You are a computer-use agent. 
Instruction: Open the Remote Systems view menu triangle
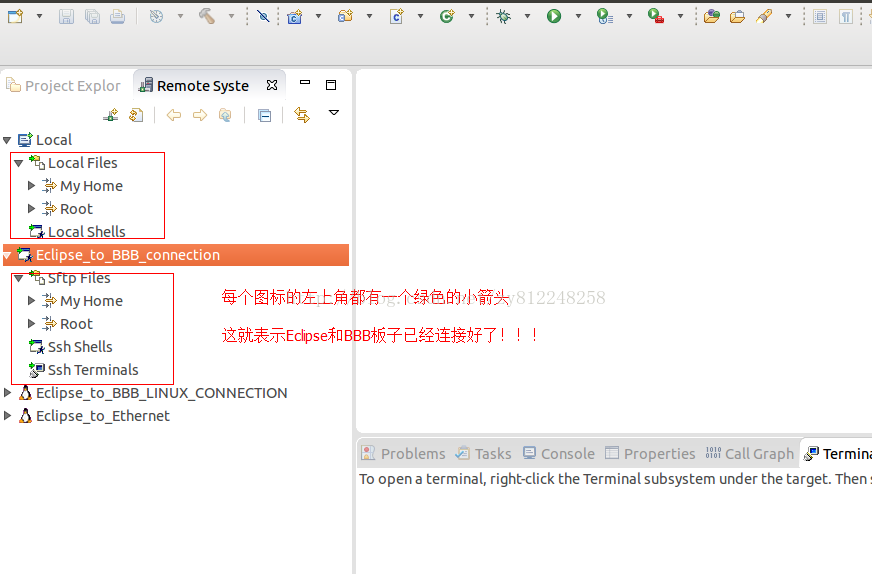(x=334, y=113)
